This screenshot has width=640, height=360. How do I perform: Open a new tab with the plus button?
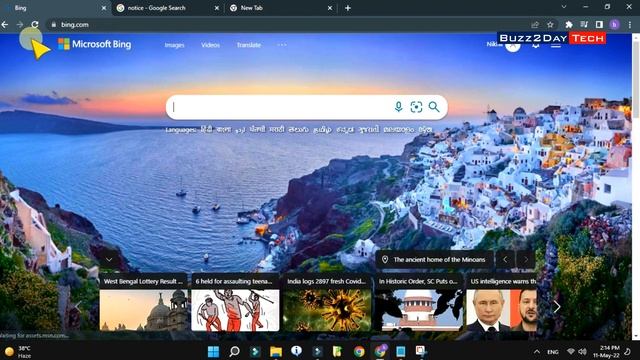coord(348,8)
